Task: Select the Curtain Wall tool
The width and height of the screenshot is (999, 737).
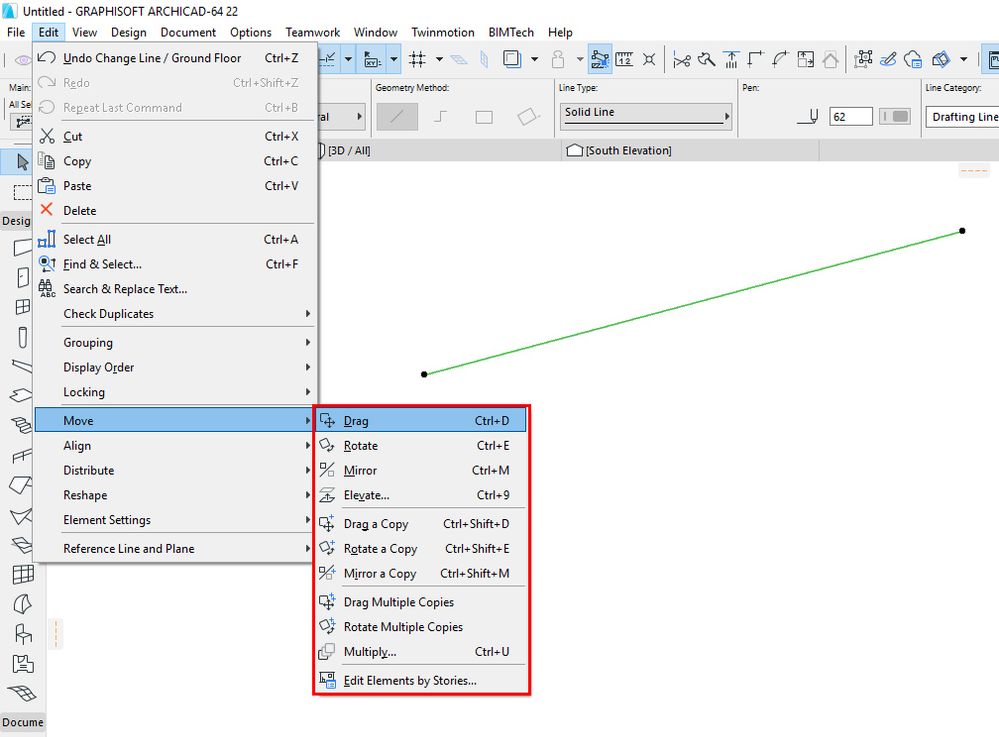Action: click(x=23, y=575)
